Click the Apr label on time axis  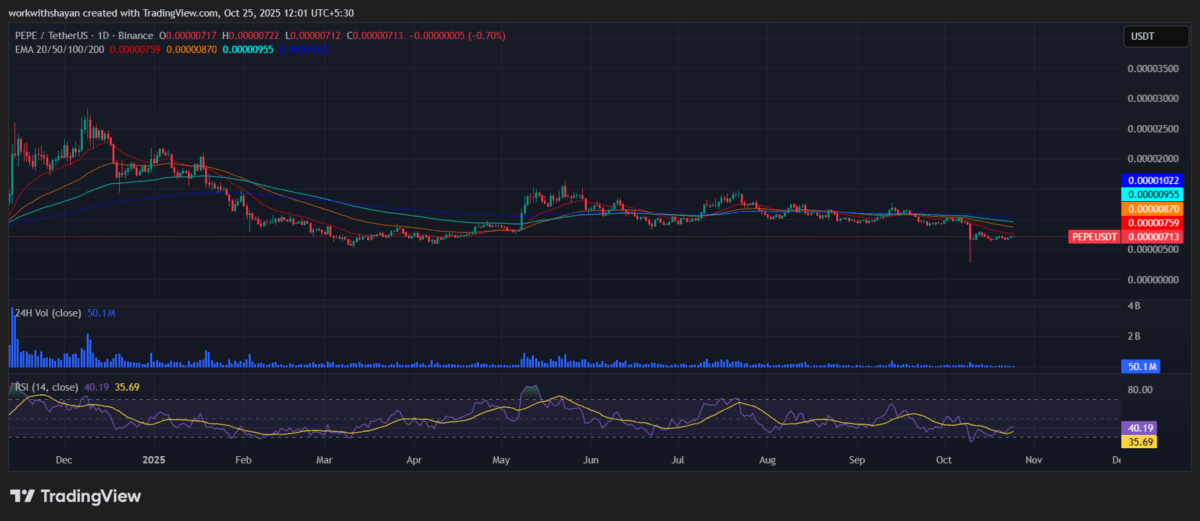pyautogui.click(x=415, y=460)
